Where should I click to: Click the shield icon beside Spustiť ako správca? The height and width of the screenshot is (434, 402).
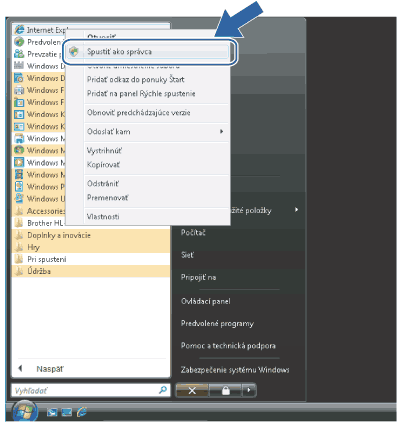[x=74, y=52]
